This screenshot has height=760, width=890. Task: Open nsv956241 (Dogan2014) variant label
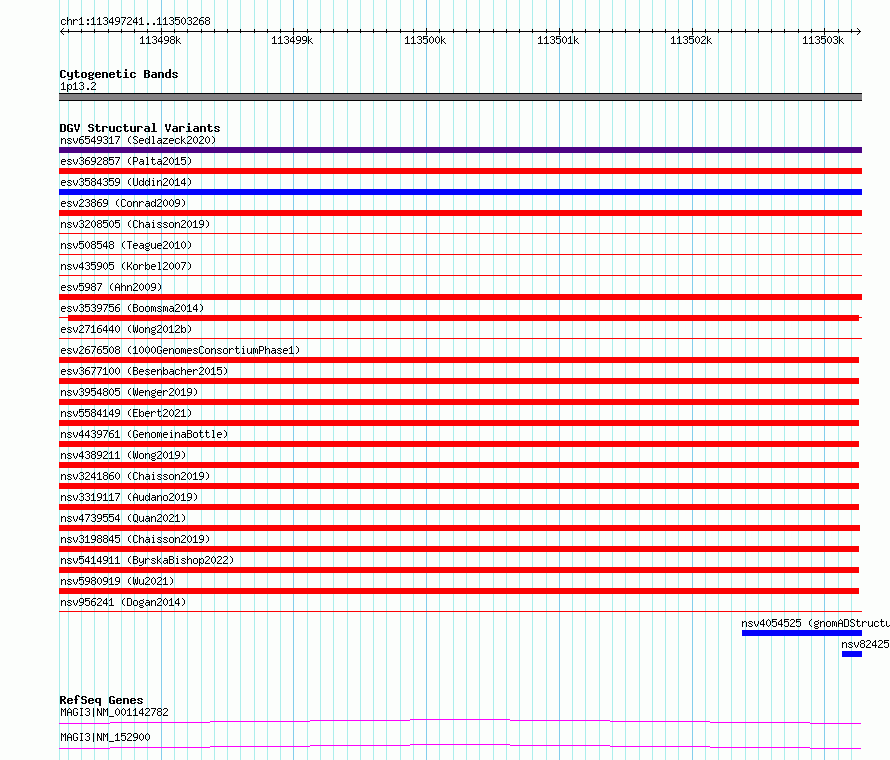tap(123, 602)
